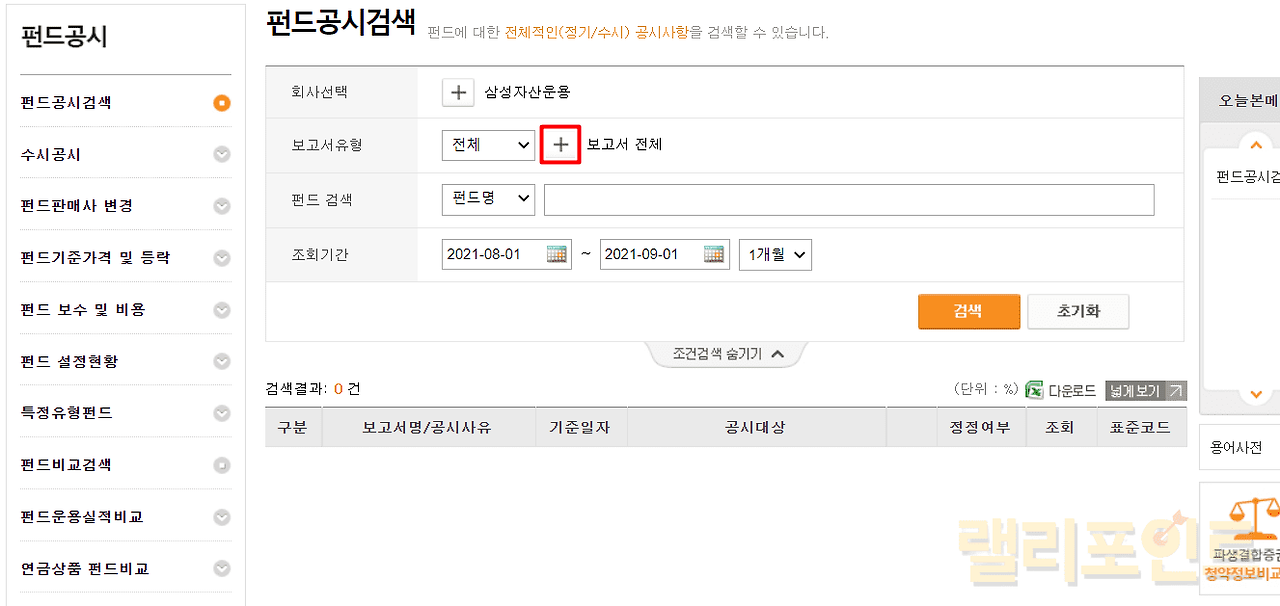
Task: Click the 넓게보기 widen view button
Action: click(x=1145, y=391)
